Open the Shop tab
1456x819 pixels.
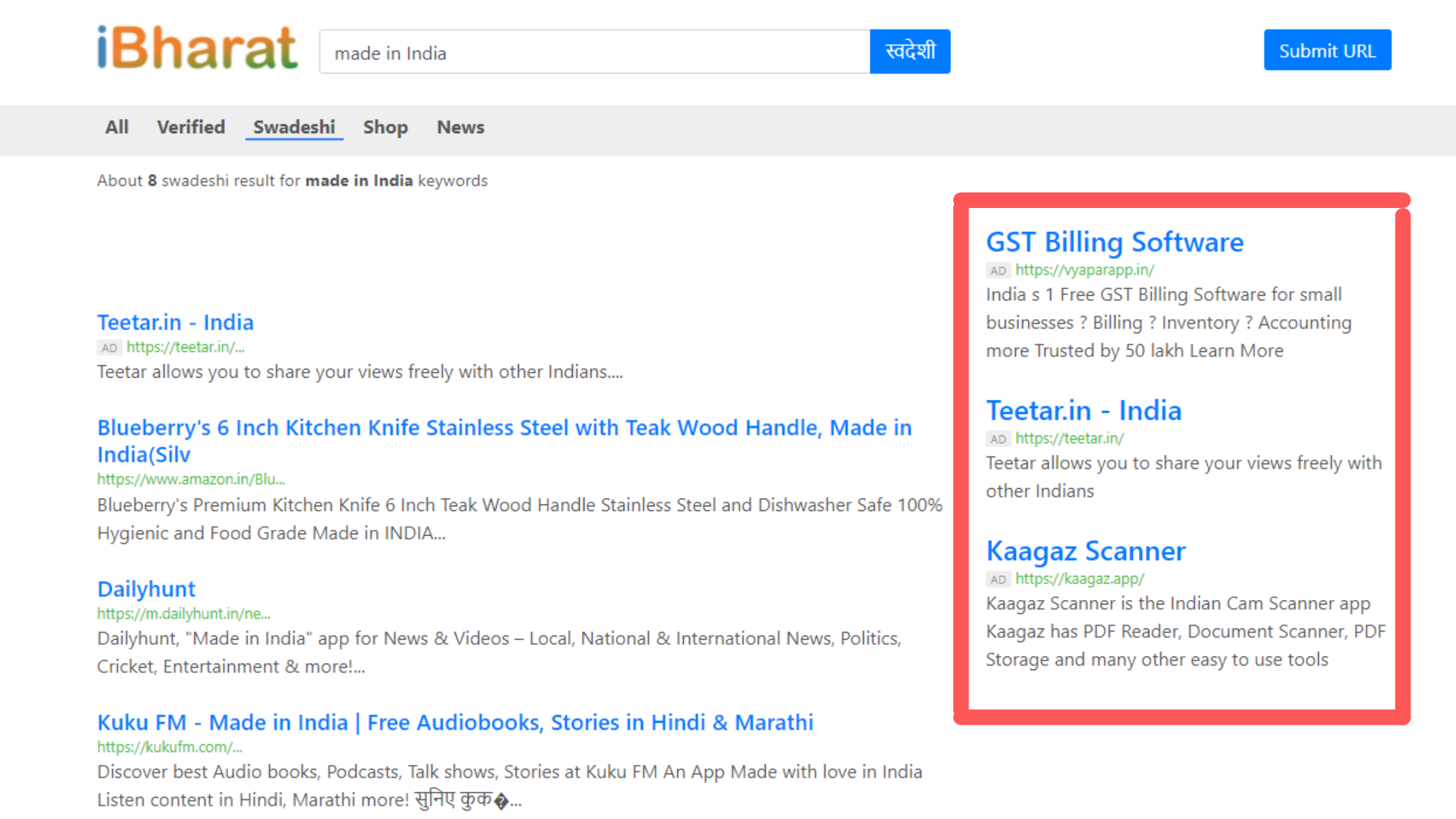(x=385, y=127)
